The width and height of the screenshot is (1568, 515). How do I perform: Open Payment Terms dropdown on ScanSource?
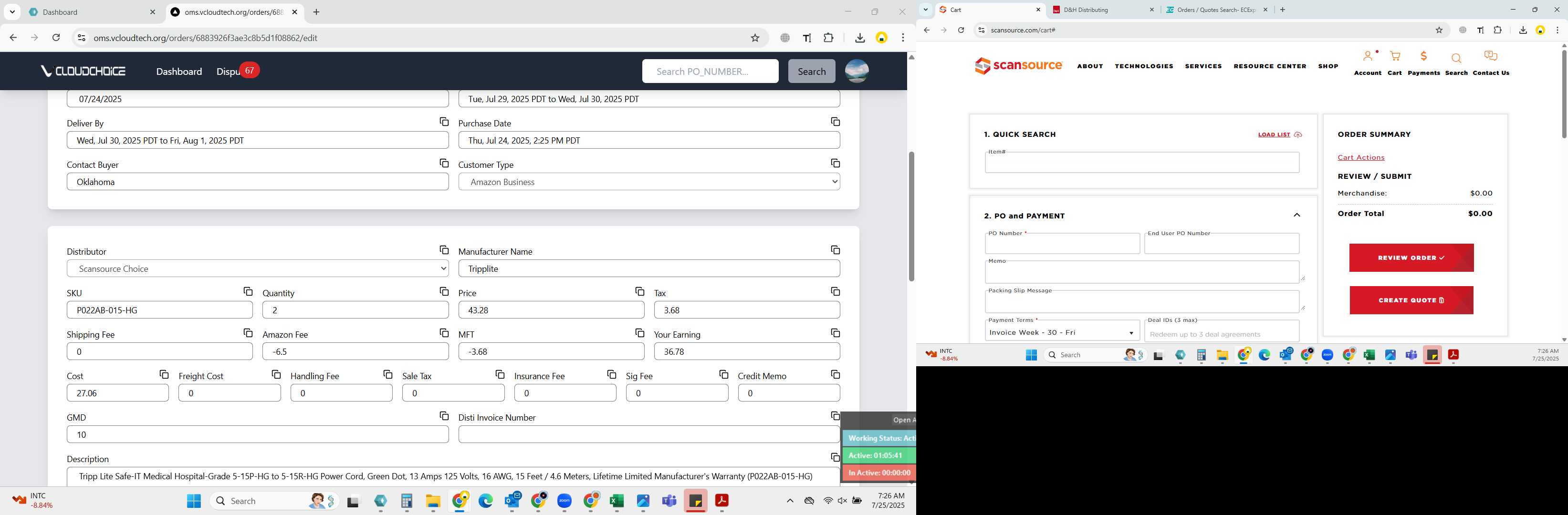click(1062, 332)
